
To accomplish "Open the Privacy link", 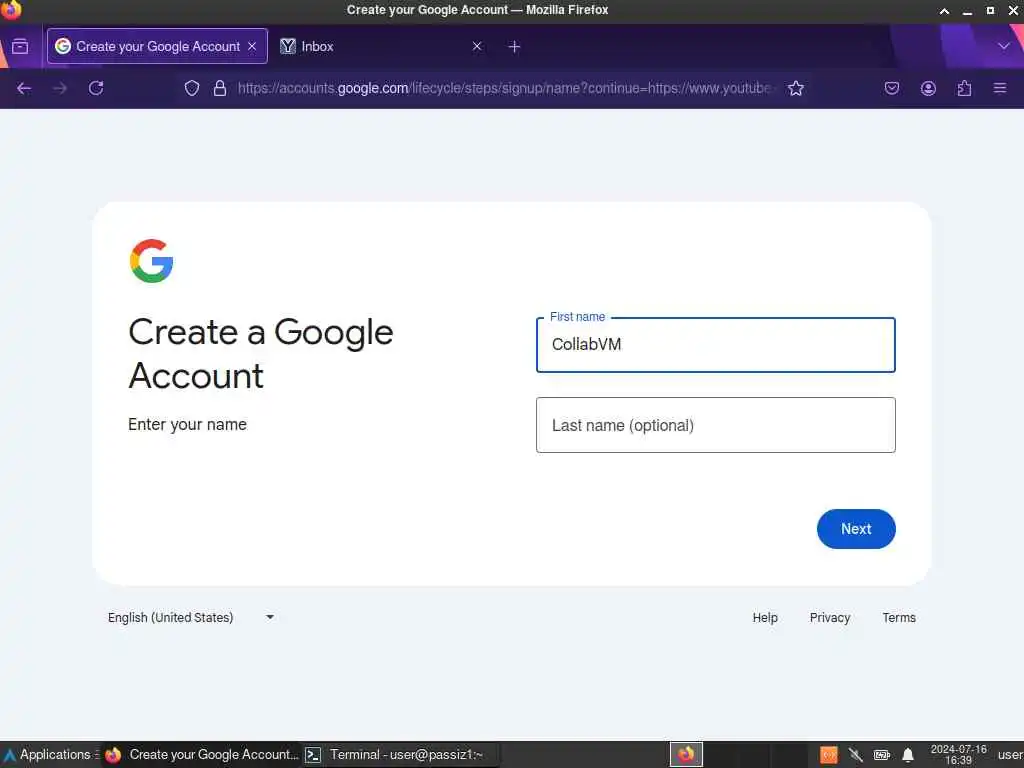I will pyautogui.click(x=829, y=618).
